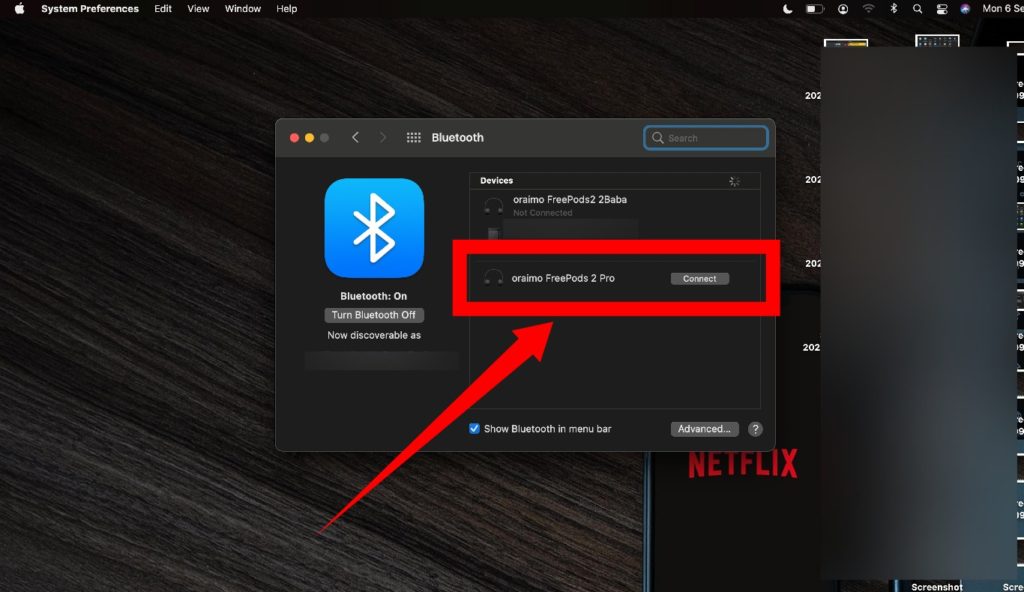1024x592 pixels.
Task: Open the View menu
Action: click(198, 8)
